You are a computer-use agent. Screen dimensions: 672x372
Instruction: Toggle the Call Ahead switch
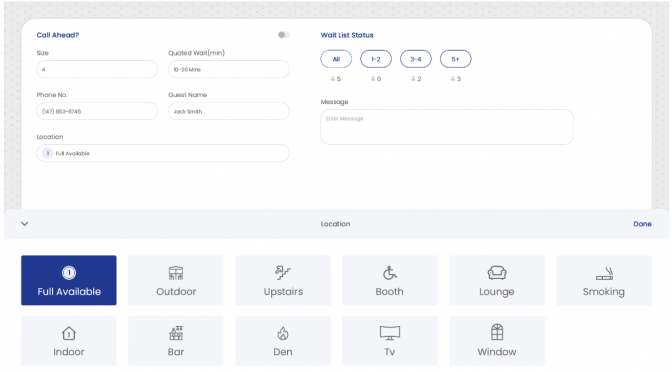coord(283,35)
